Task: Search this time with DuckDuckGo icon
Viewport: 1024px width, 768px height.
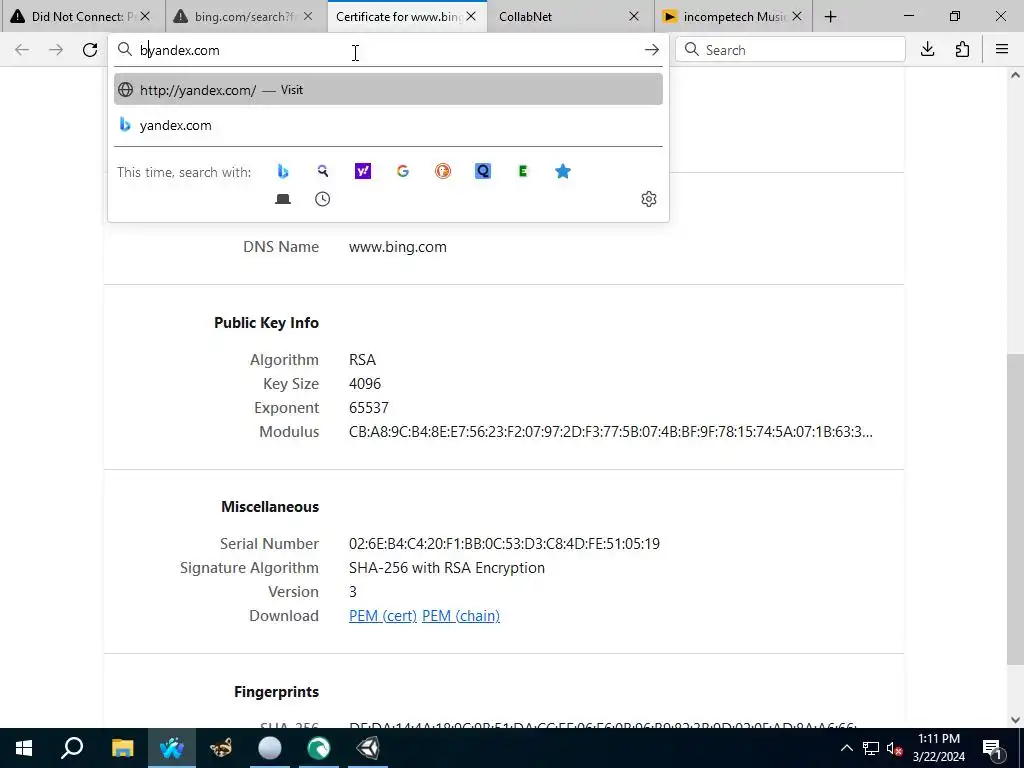Action: click(x=443, y=171)
